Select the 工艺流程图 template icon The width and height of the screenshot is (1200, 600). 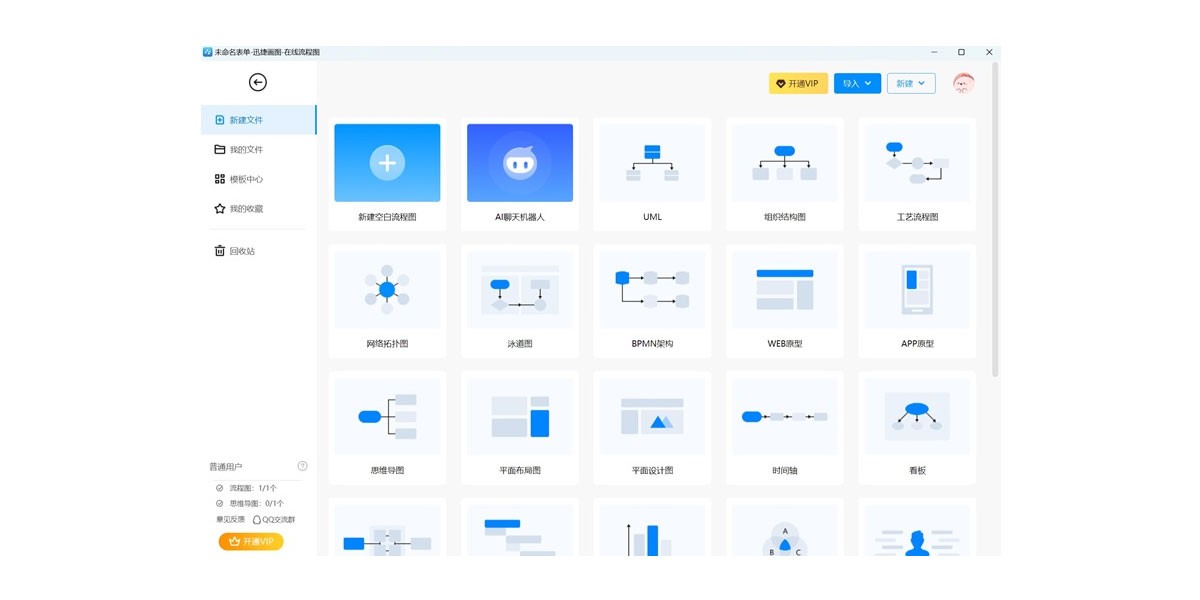coord(917,163)
